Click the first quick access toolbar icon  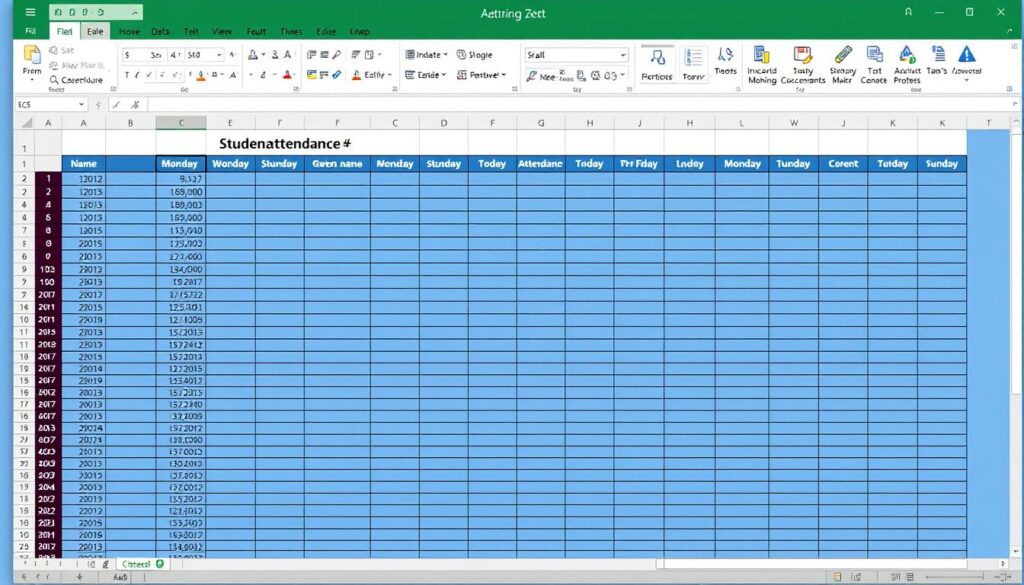tap(58, 12)
